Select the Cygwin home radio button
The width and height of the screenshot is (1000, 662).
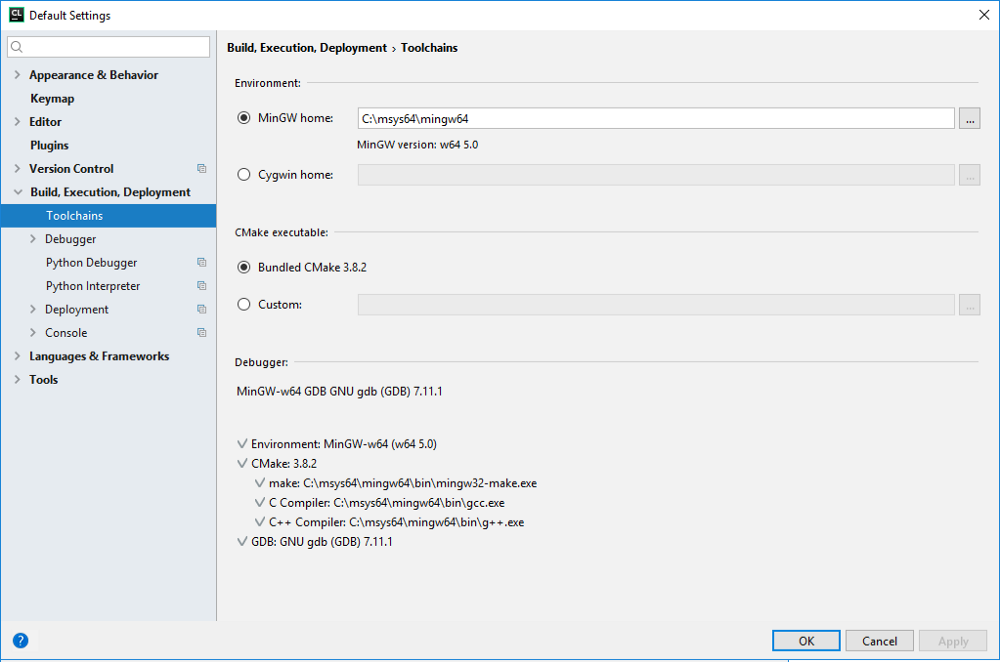tap(244, 175)
